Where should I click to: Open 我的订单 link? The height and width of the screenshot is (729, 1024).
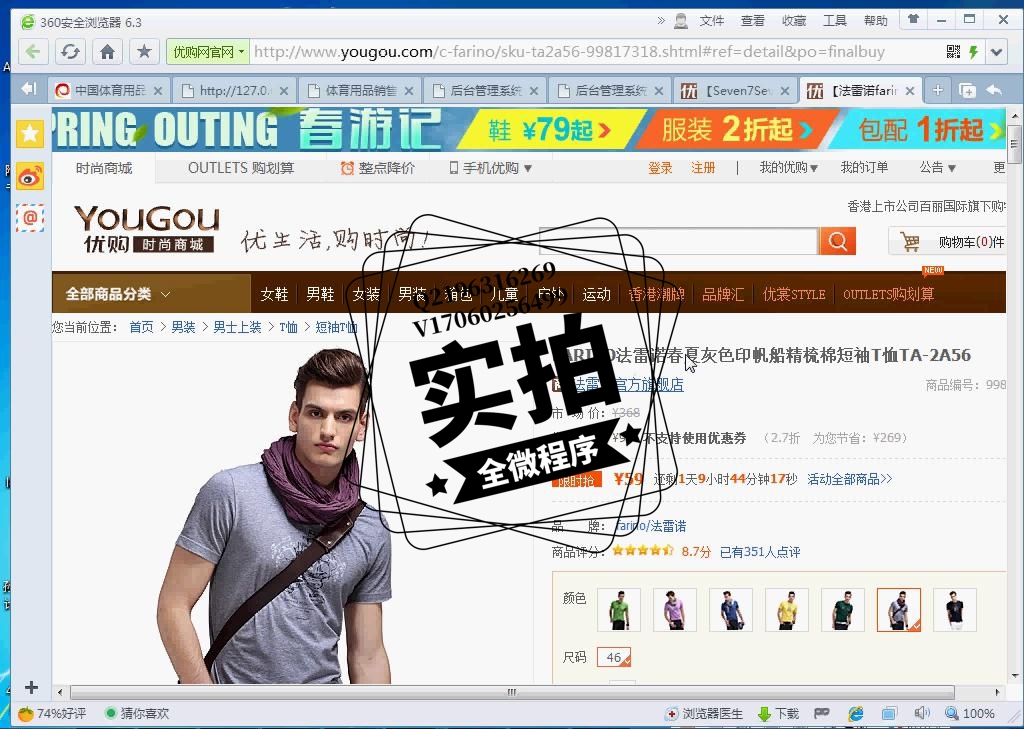(864, 168)
